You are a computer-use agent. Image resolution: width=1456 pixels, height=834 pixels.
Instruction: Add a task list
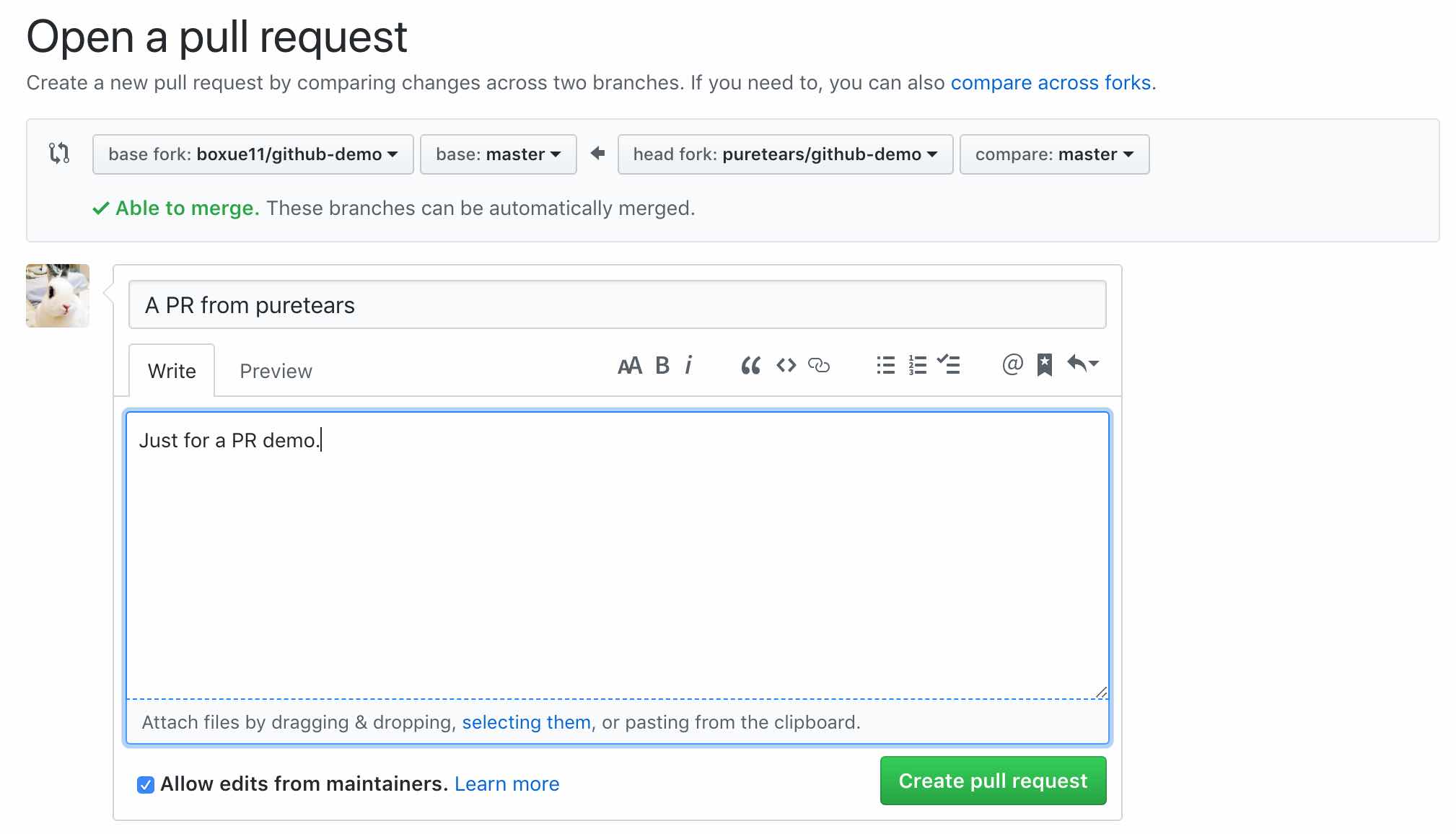(948, 364)
